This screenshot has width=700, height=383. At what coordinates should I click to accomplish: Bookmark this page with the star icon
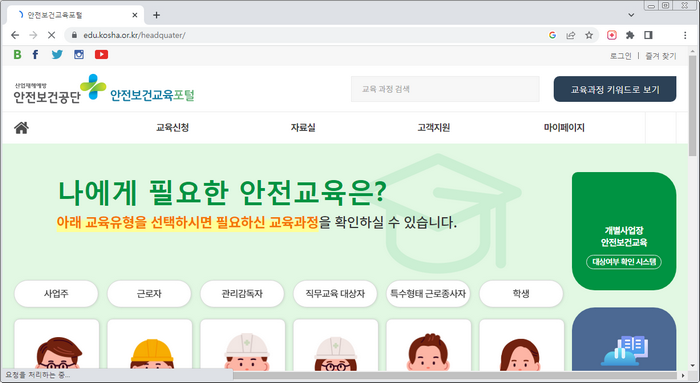click(589, 35)
